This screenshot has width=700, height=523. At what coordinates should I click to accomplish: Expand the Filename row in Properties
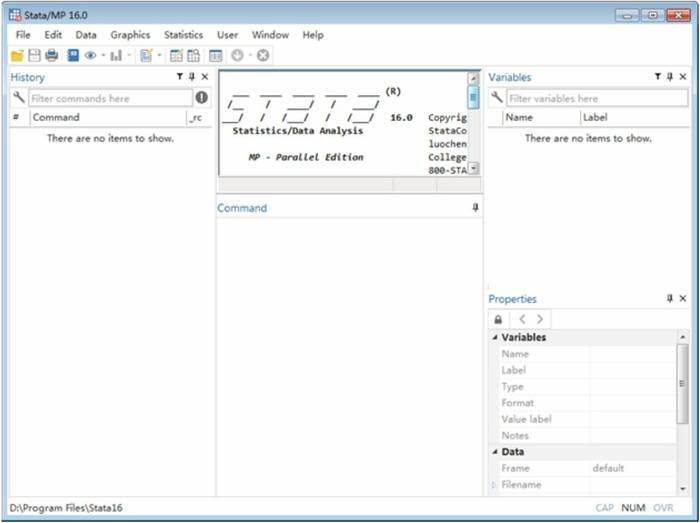pyautogui.click(x=494, y=485)
